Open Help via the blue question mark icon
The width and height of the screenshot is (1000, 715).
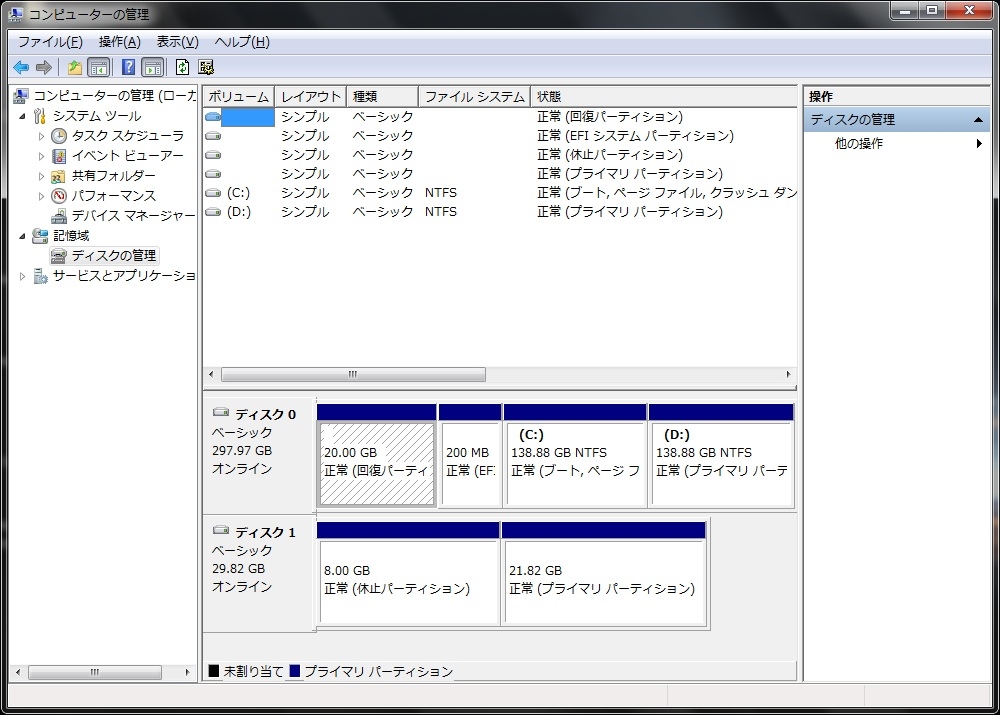[x=128, y=67]
